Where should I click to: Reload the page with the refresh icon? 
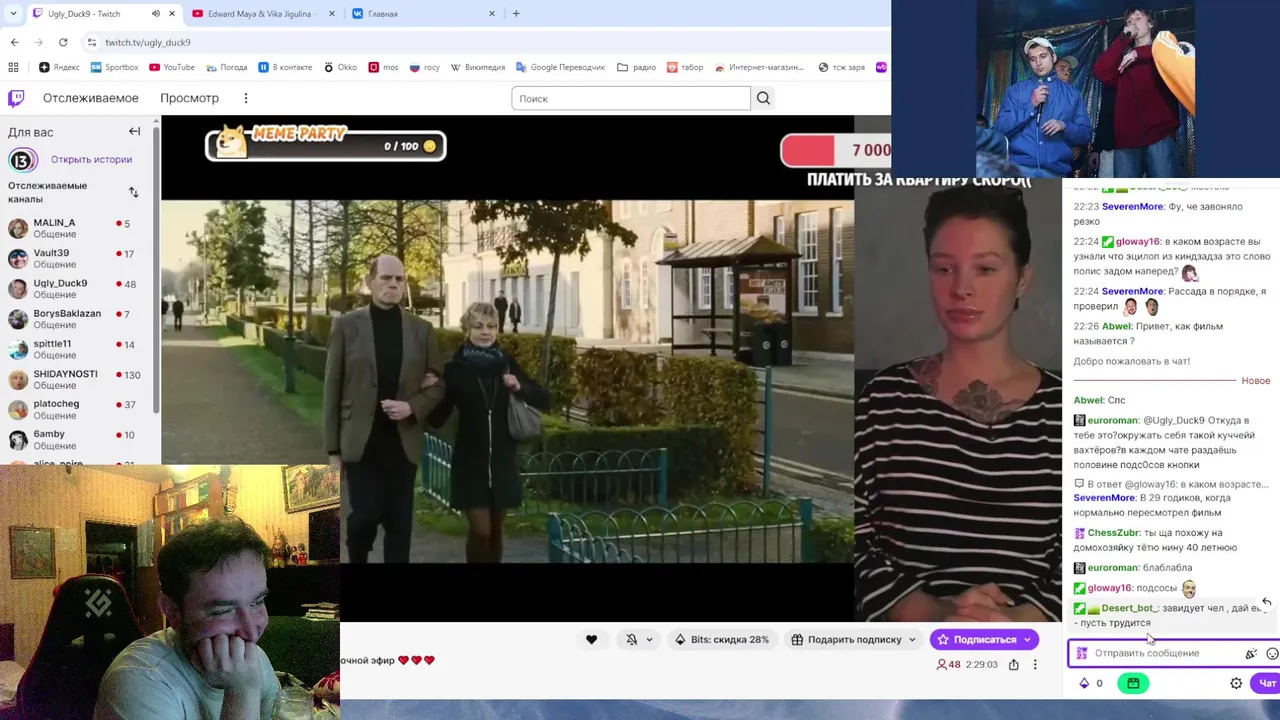pyautogui.click(x=63, y=42)
